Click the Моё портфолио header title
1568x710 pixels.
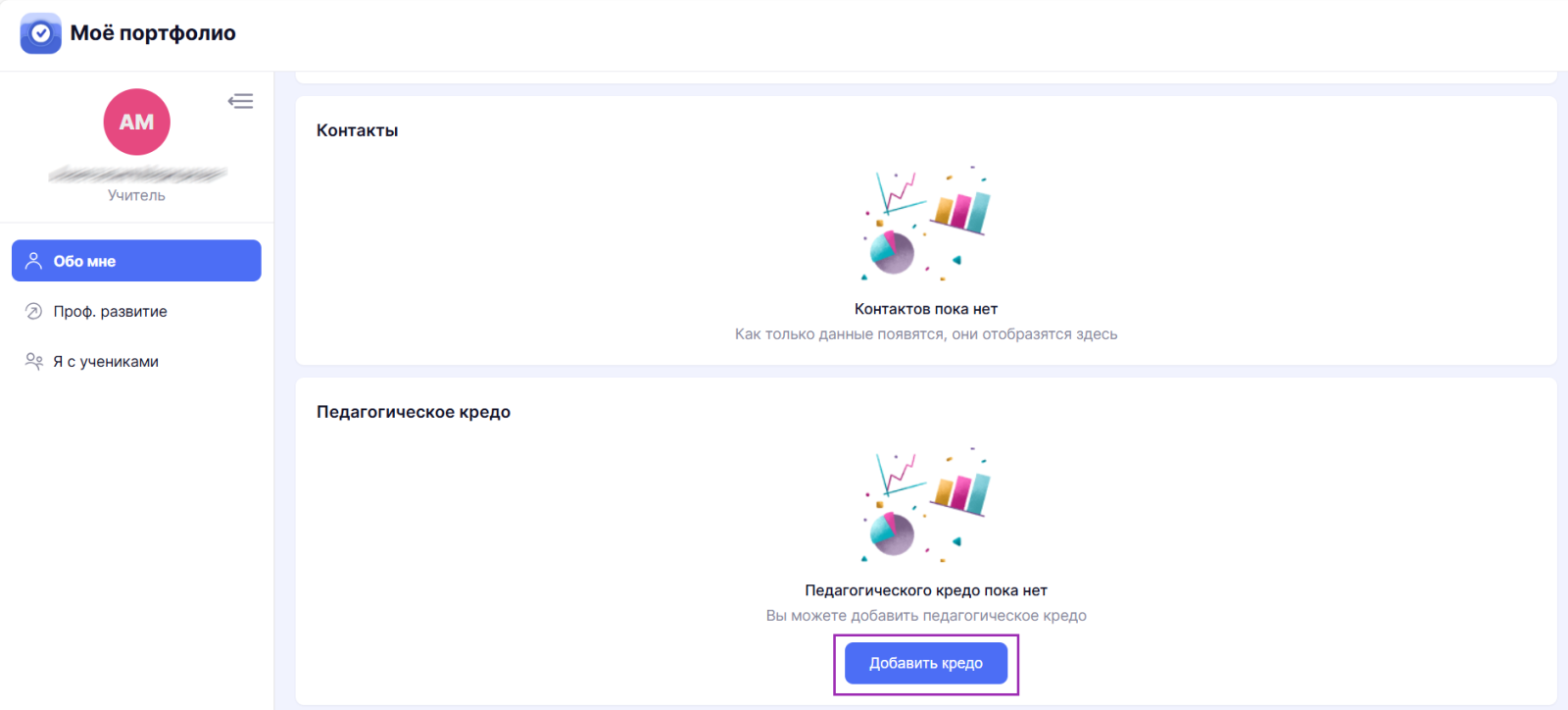coord(153,33)
